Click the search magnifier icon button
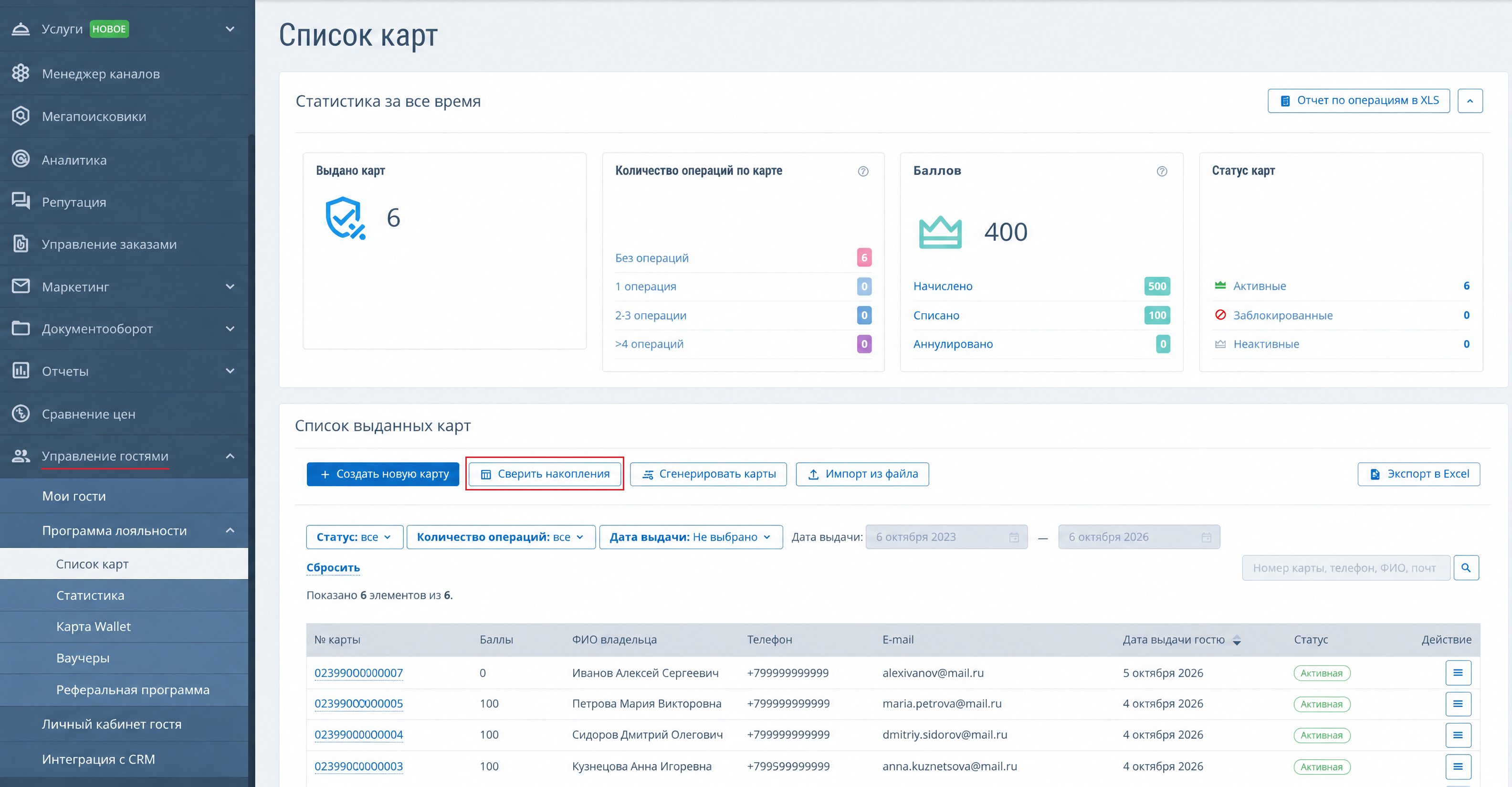 pyautogui.click(x=1466, y=568)
